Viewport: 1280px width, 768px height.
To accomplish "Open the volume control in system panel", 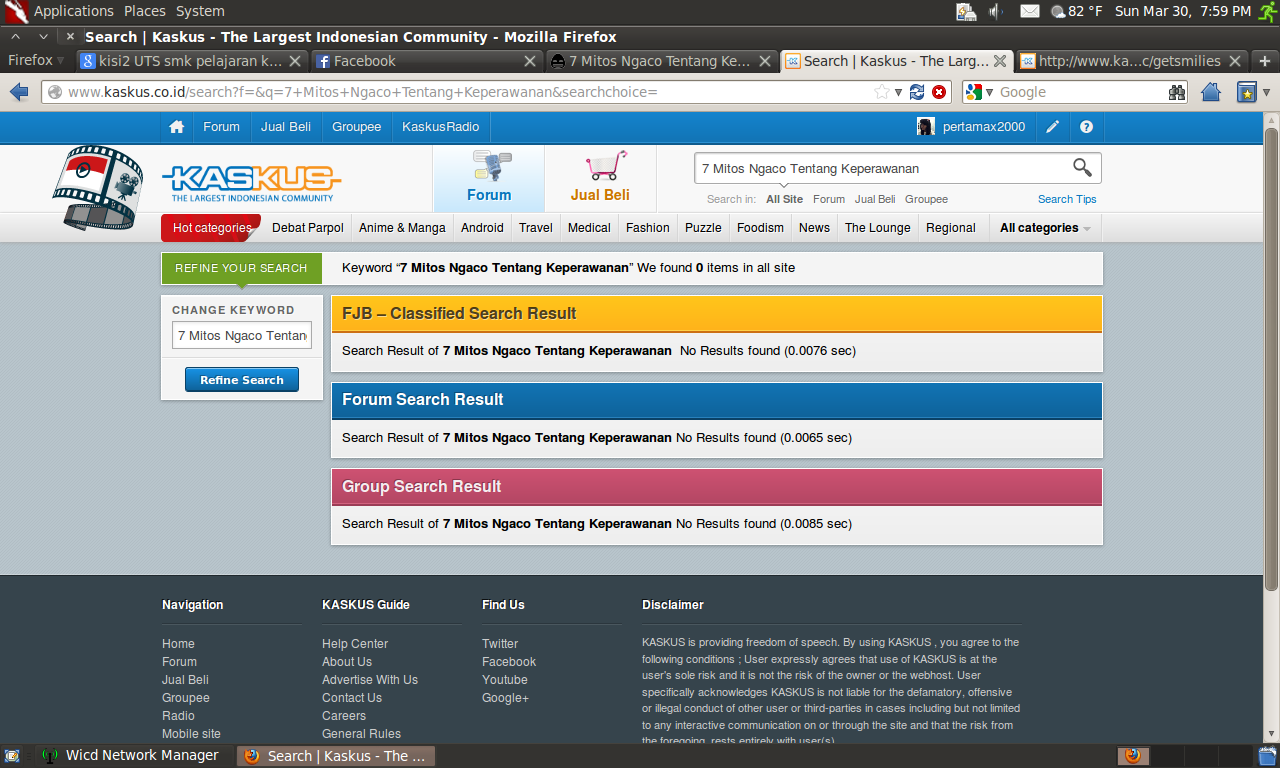I will 997,11.
